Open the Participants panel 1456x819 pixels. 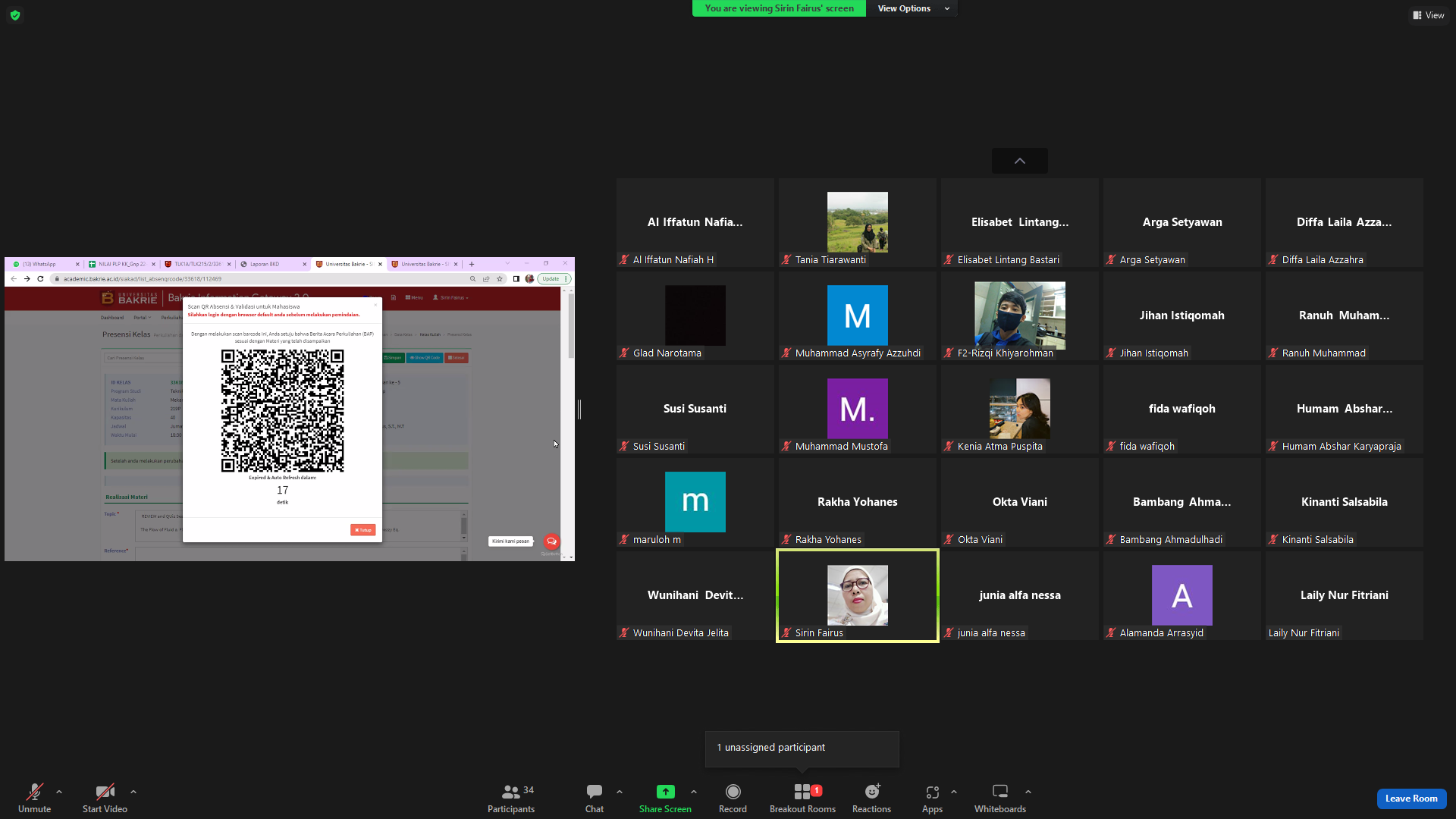pos(511,799)
